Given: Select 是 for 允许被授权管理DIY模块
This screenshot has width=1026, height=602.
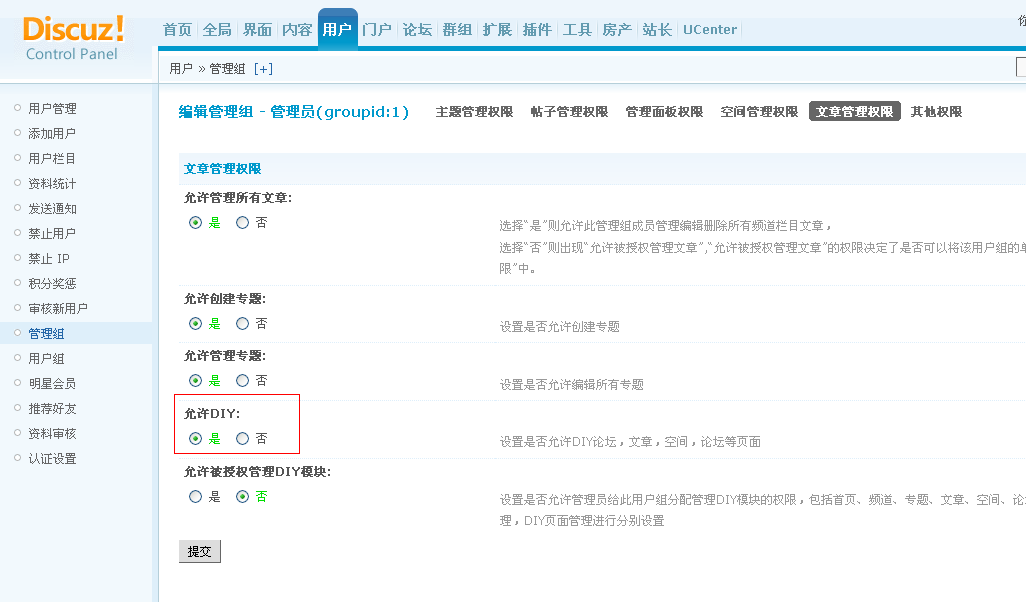Looking at the screenshot, I should [x=195, y=497].
